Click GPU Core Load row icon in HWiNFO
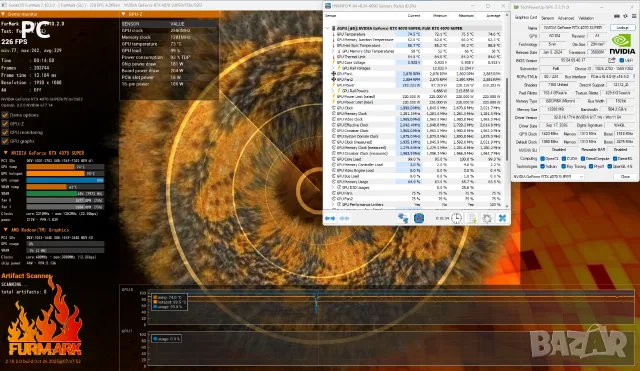 coord(334,159)
